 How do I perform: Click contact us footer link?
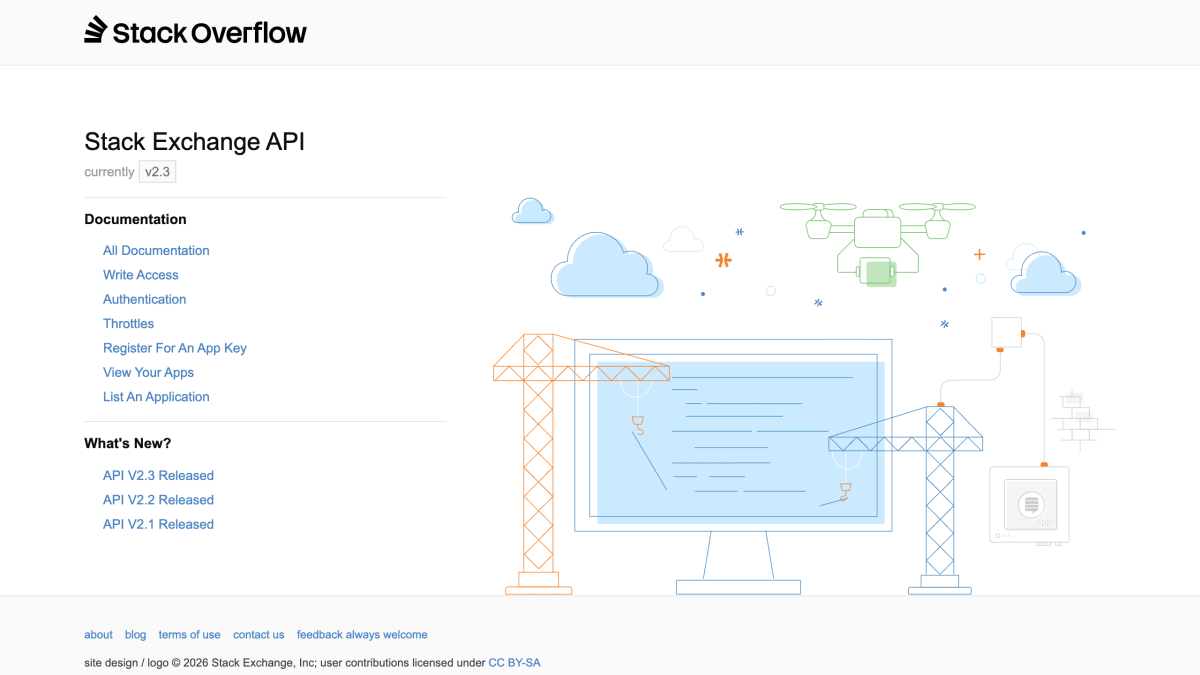point(258,635)
